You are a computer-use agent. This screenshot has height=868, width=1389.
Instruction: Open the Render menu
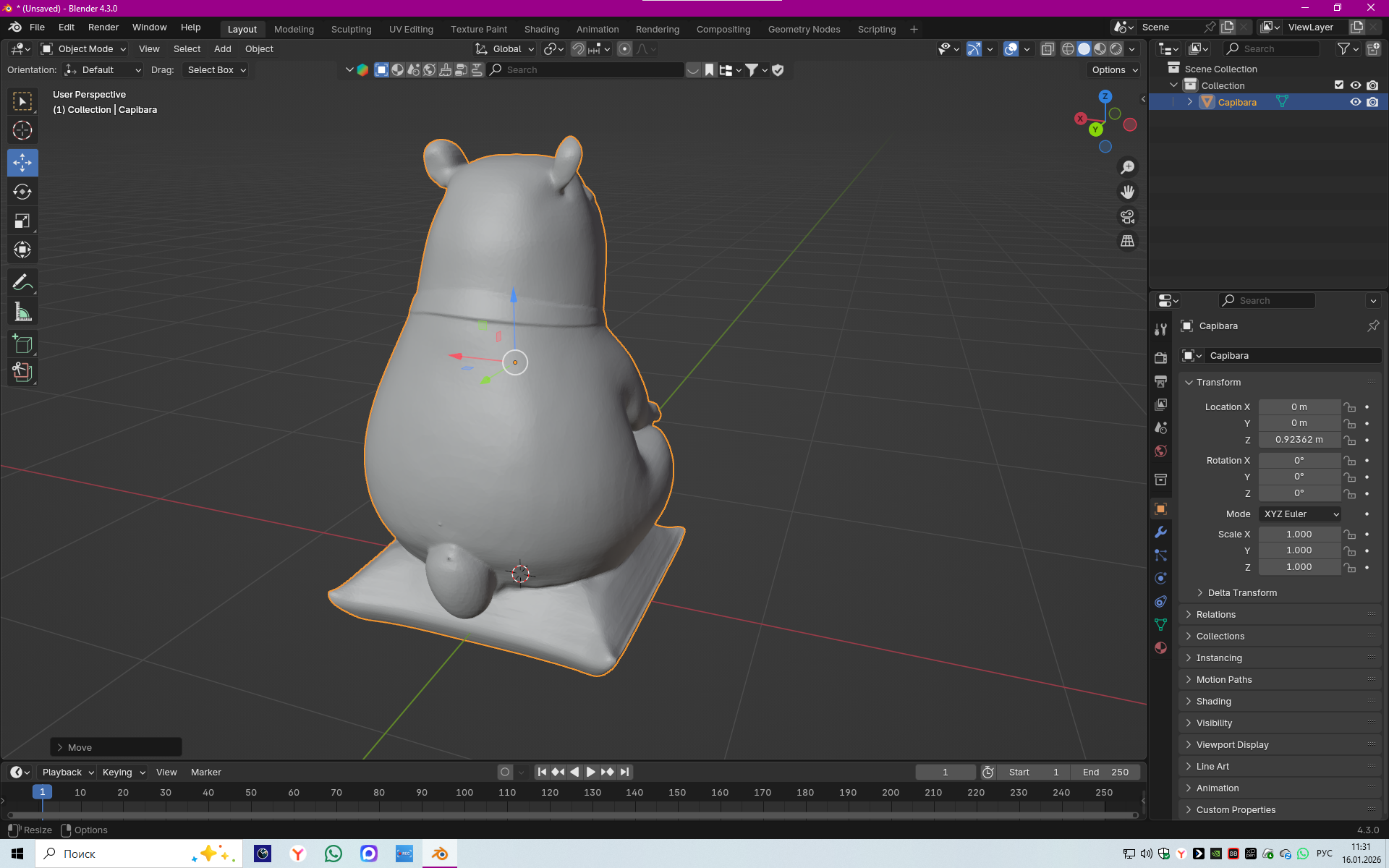(x=103, y=27)
